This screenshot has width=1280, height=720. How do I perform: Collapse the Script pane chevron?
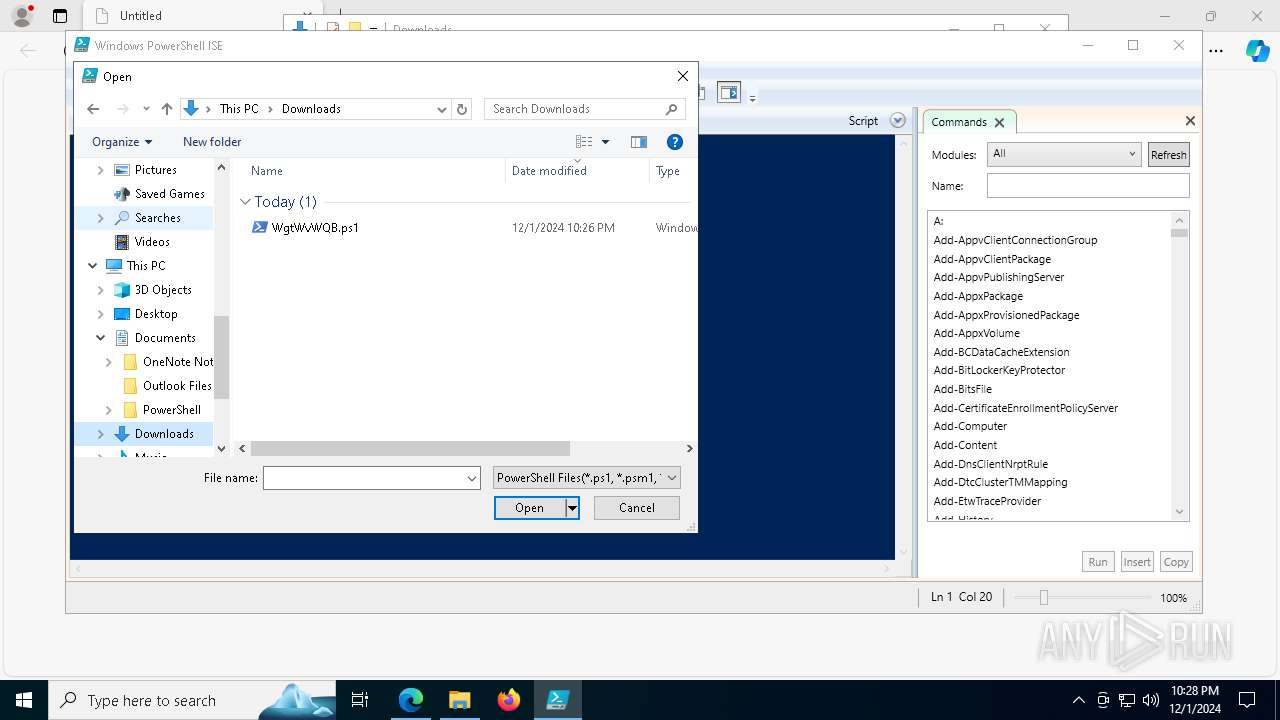(x=897, y=121)
